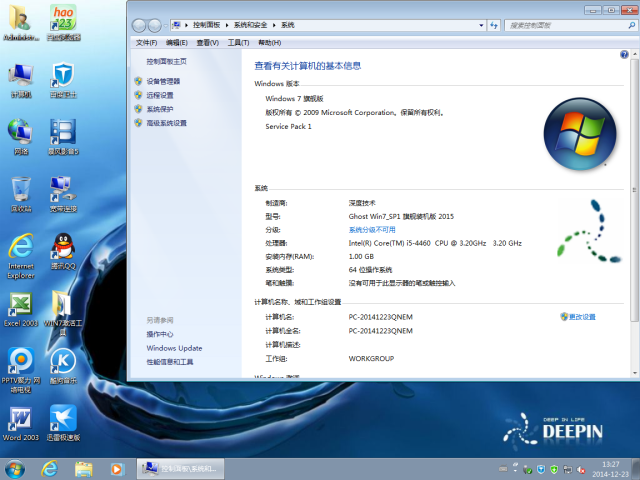Open the hao123 browser desktop shortcut
Viewport: 640px width, 480px height.
(x=63, y=22)
